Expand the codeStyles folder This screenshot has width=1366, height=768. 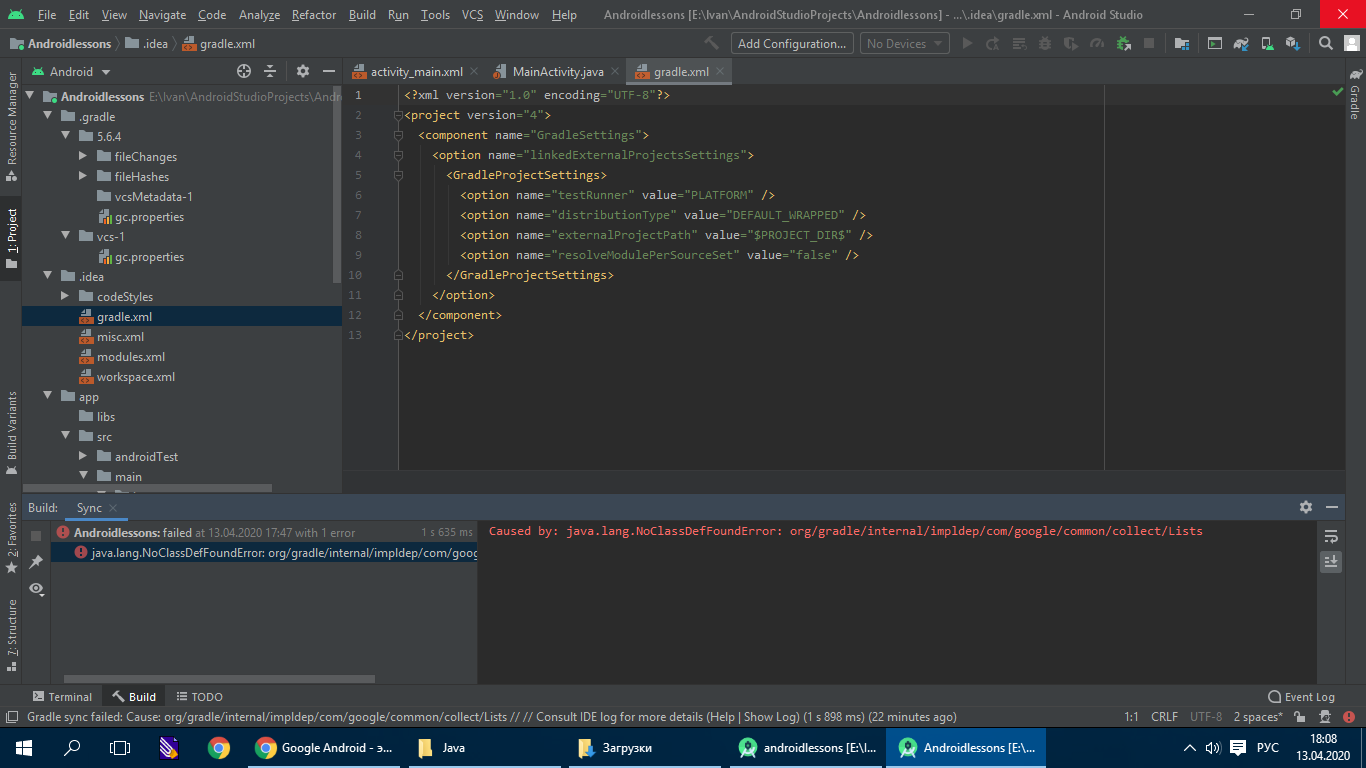tap(65, 297)
